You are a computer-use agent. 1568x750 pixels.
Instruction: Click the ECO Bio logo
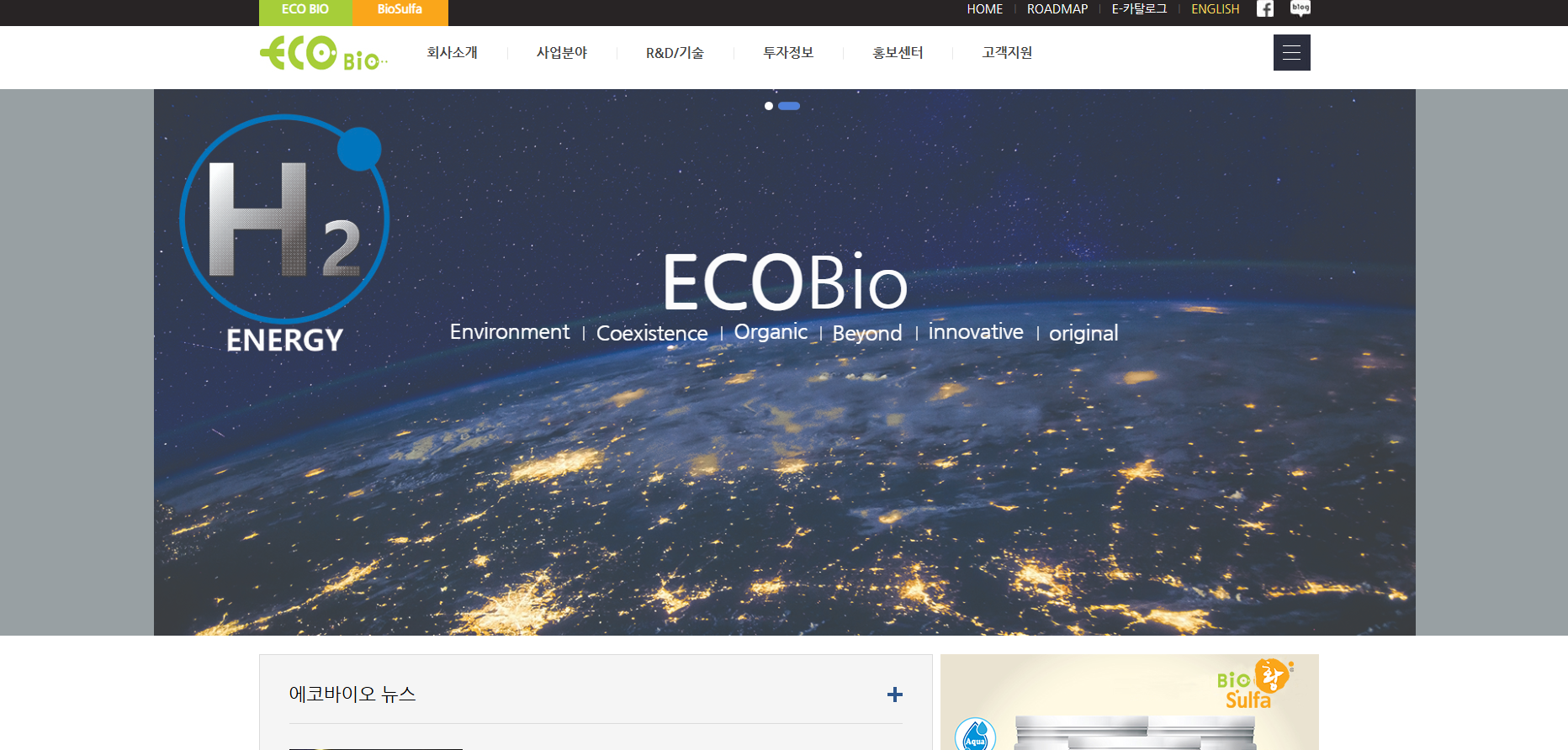(x=324, y=53)
